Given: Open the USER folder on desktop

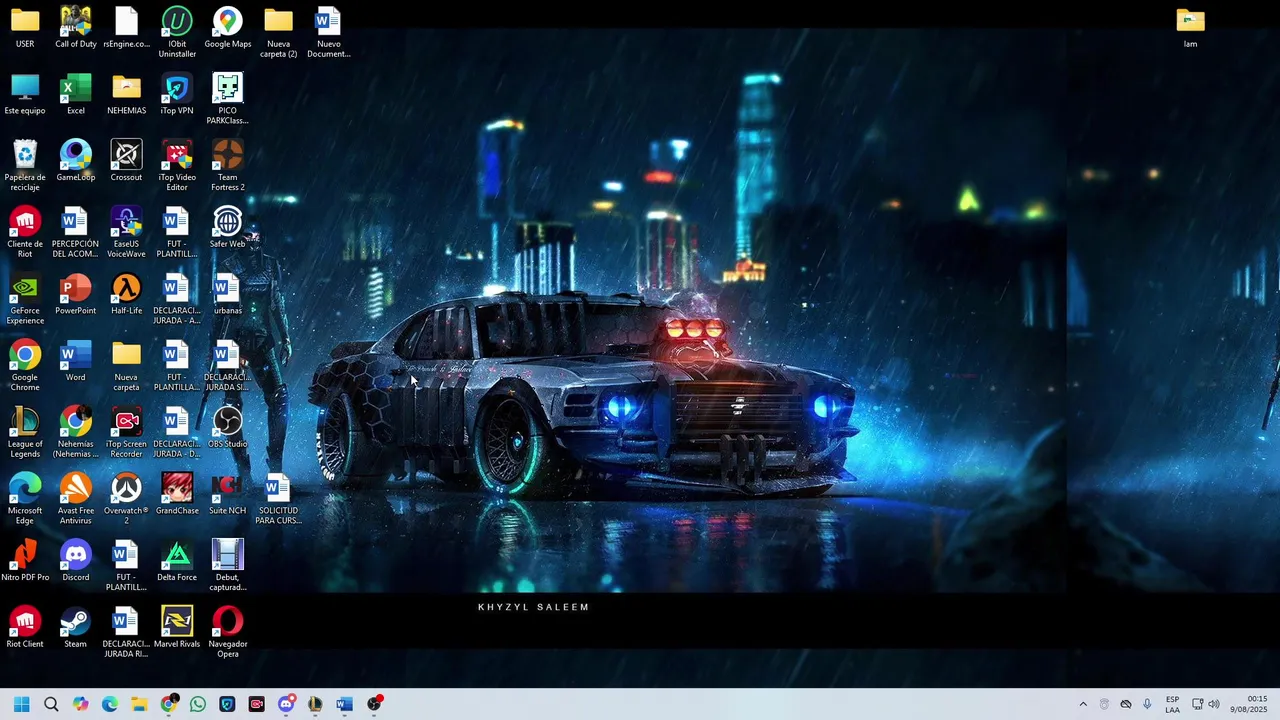Looking at the screenshot, I should pos(25,28).
